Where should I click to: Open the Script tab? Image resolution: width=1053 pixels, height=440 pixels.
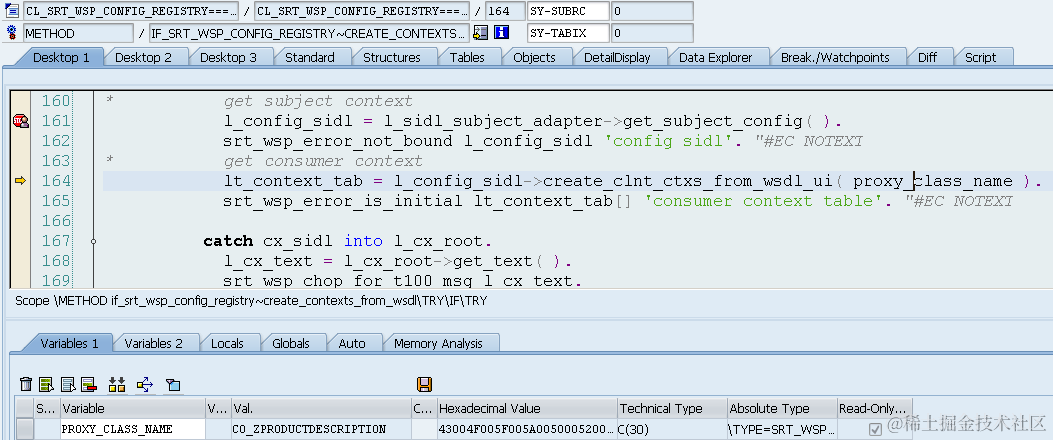point(980,57)
